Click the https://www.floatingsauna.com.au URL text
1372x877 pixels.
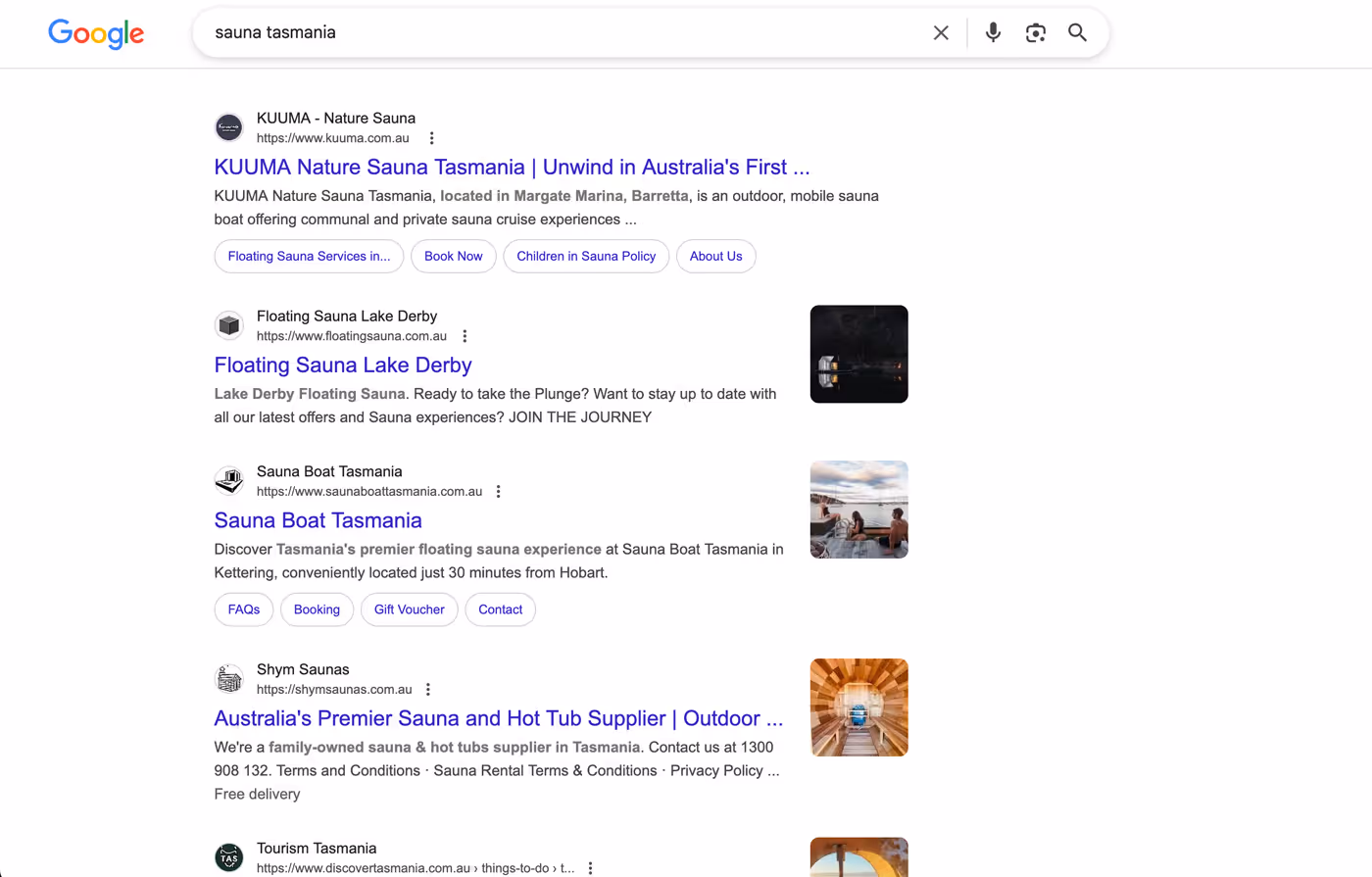[352, 336]
